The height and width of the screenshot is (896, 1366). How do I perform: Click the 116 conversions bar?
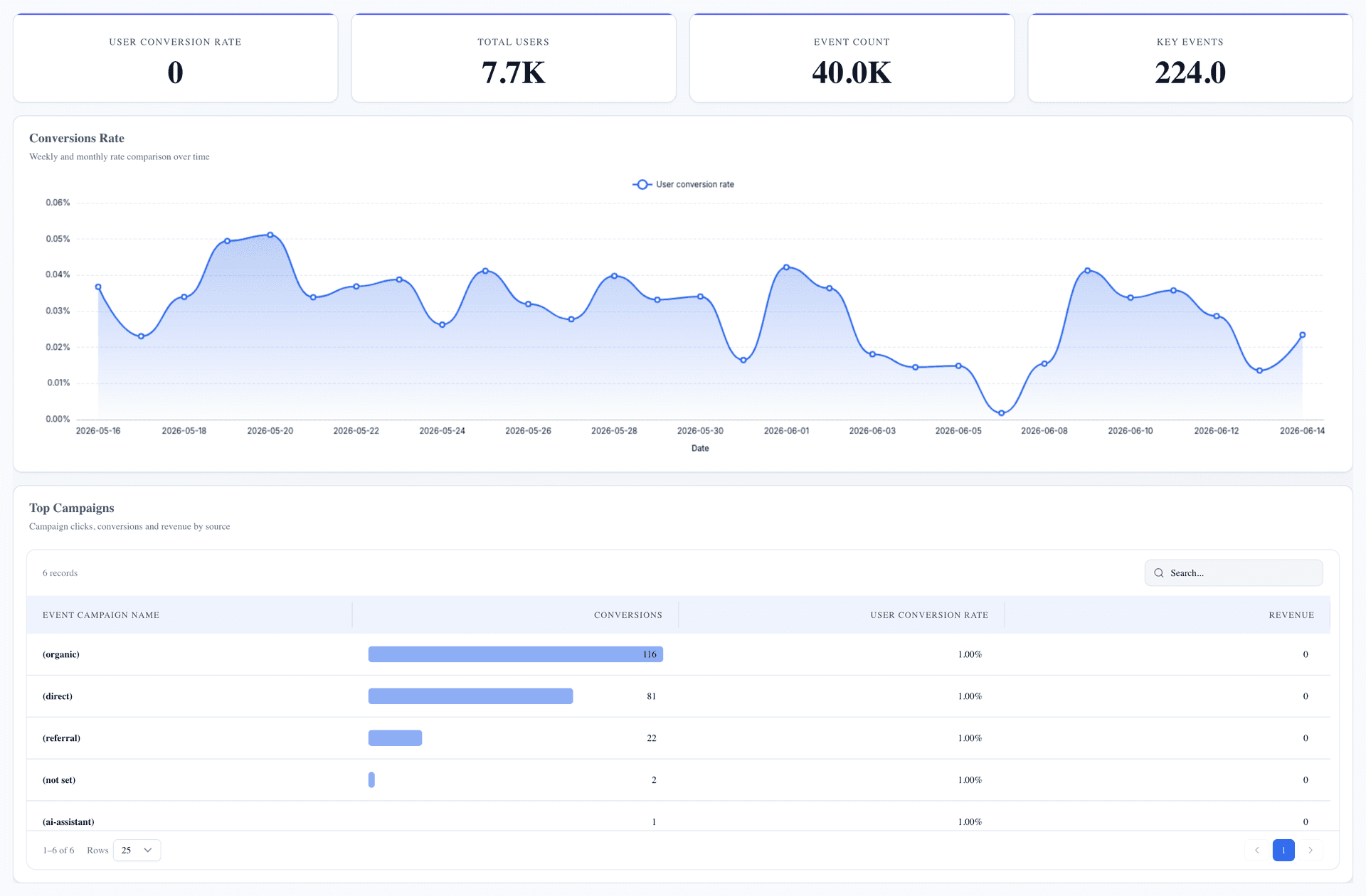coord(516,654)
